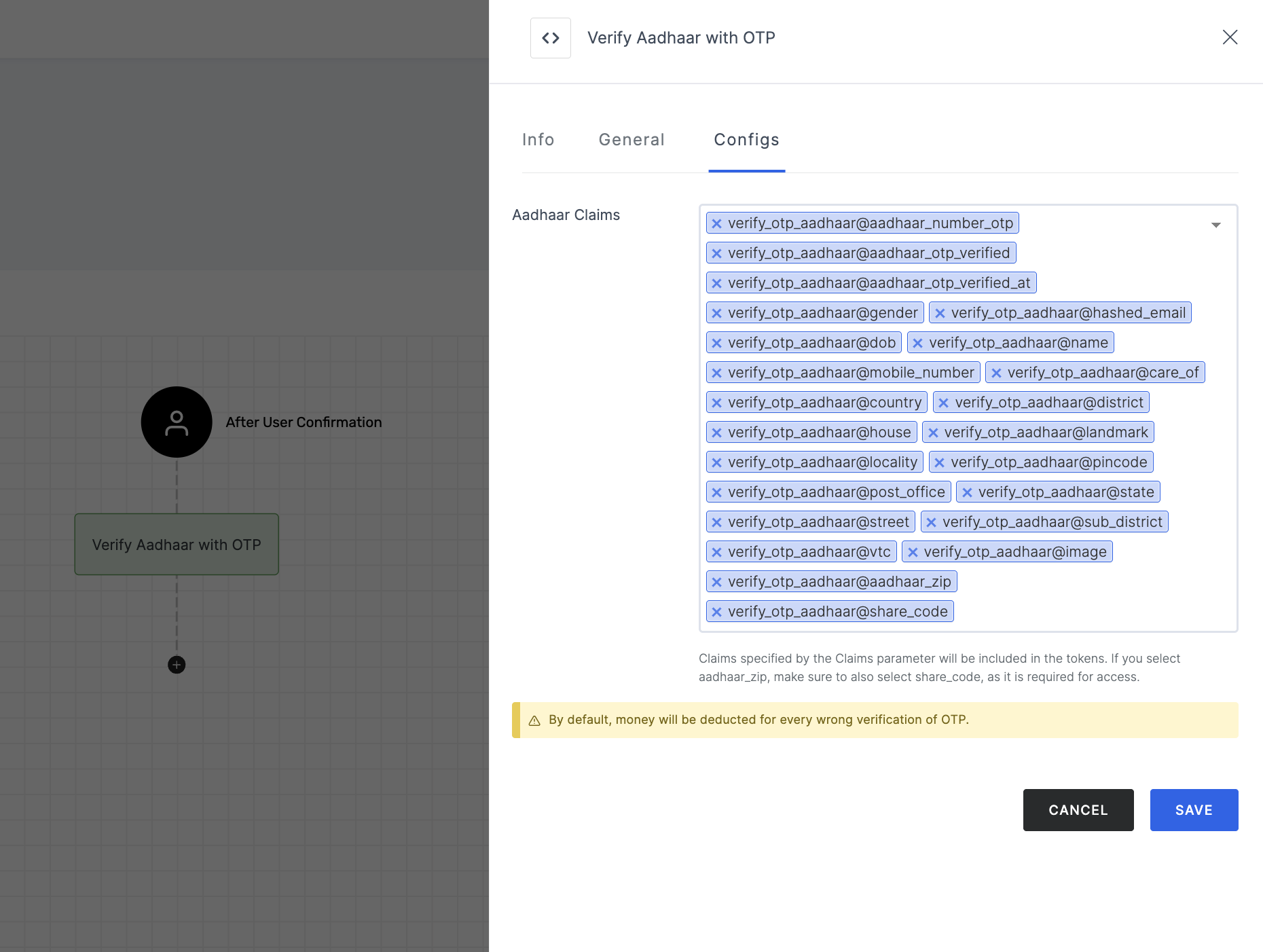Remove the sub_district claim chip
The image size is (1263, 952).
tap(931, 522)
